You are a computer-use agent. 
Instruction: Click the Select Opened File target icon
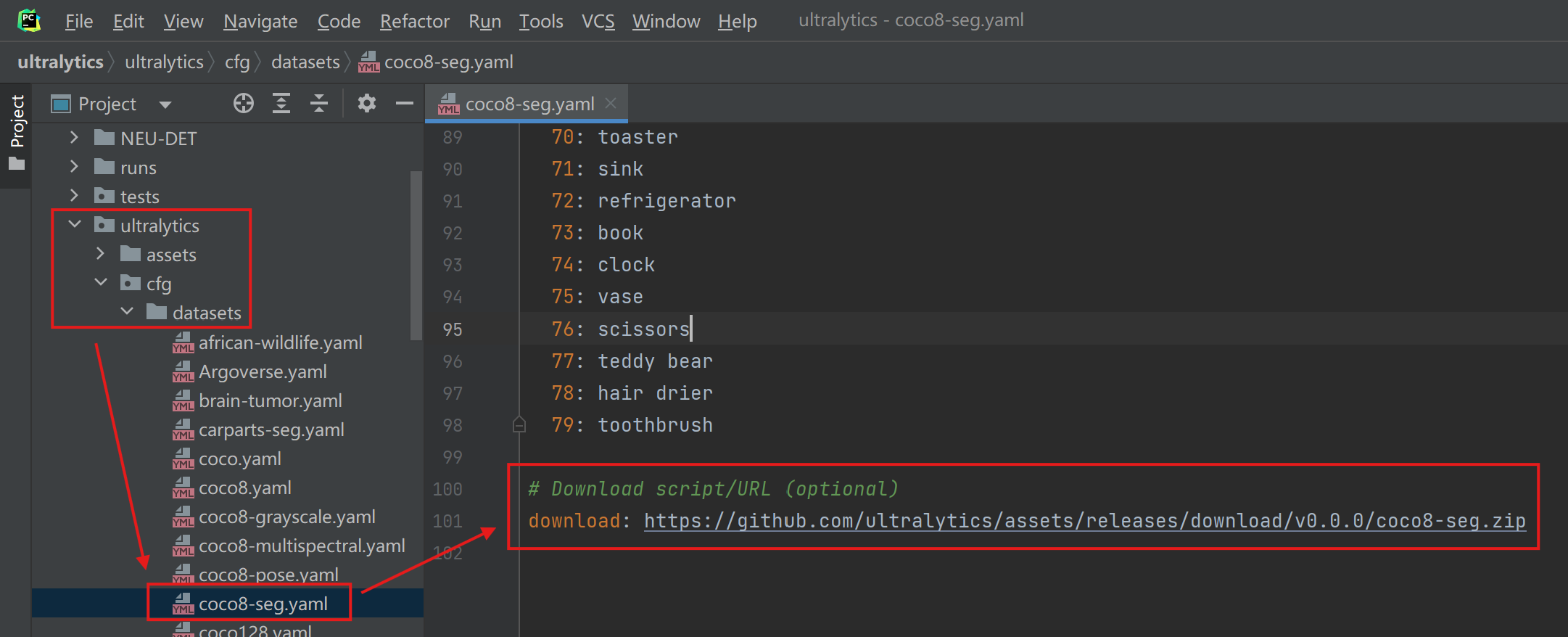coord(244,104)
